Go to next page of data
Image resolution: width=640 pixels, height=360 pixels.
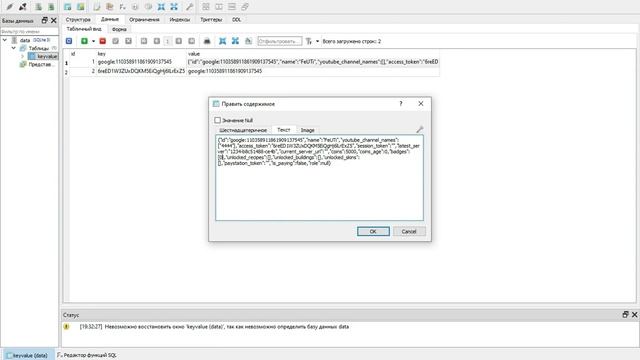[x=179, y=41]
